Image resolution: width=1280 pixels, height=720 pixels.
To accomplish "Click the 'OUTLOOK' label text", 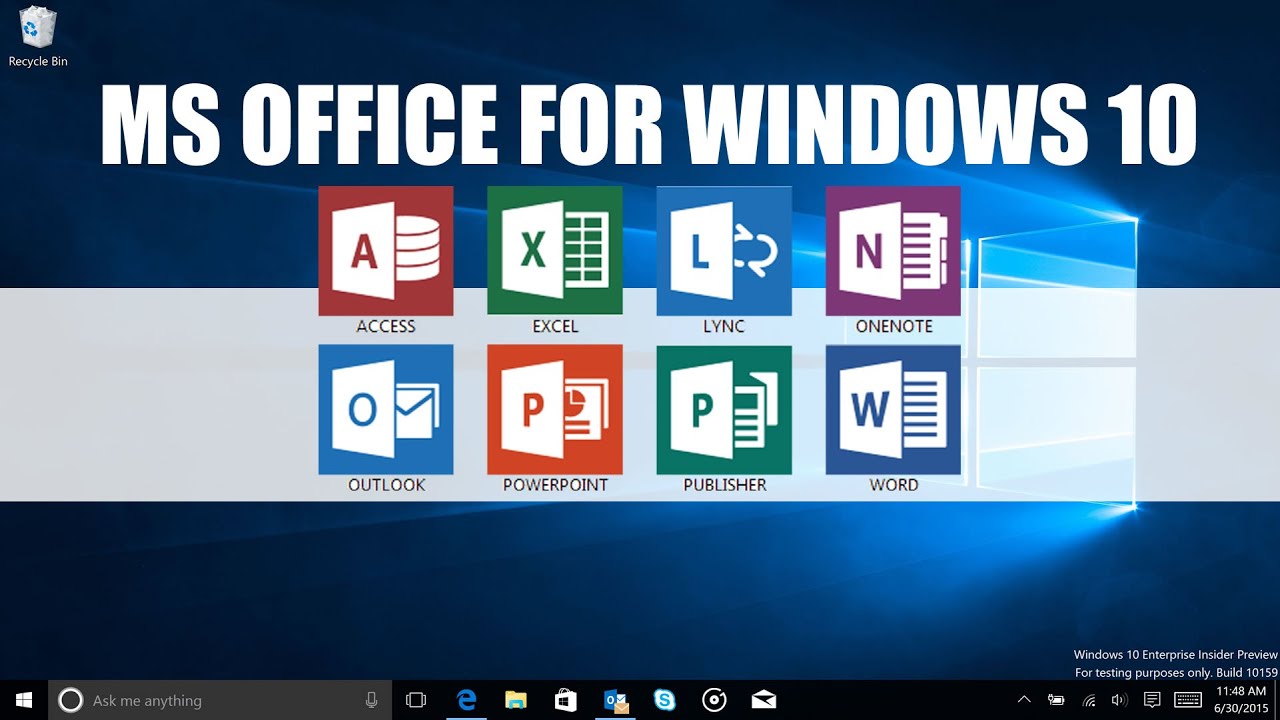I will point(386,485).
